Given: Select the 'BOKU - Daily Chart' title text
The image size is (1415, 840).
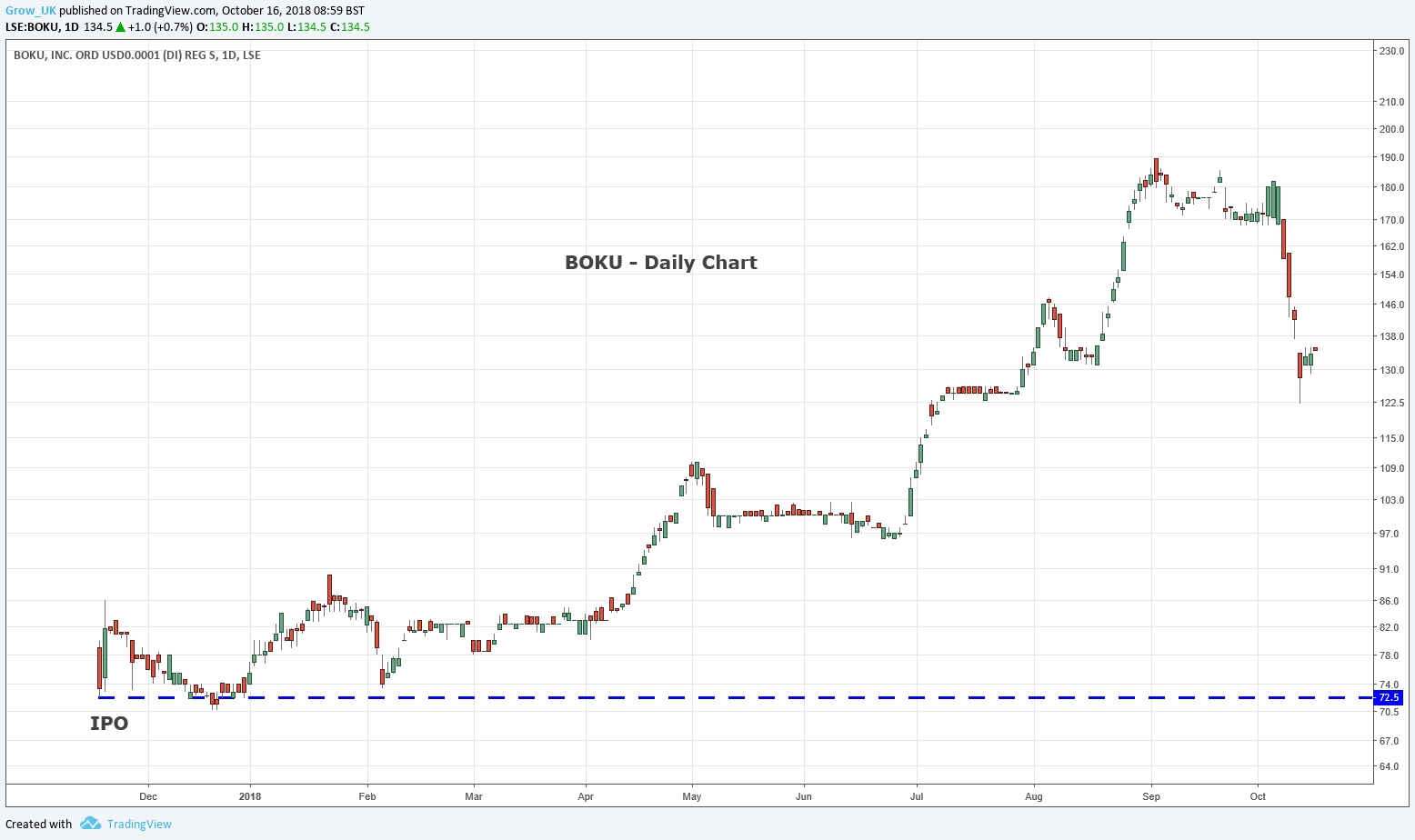Looking at the screenshot, I should click(661, 263).
